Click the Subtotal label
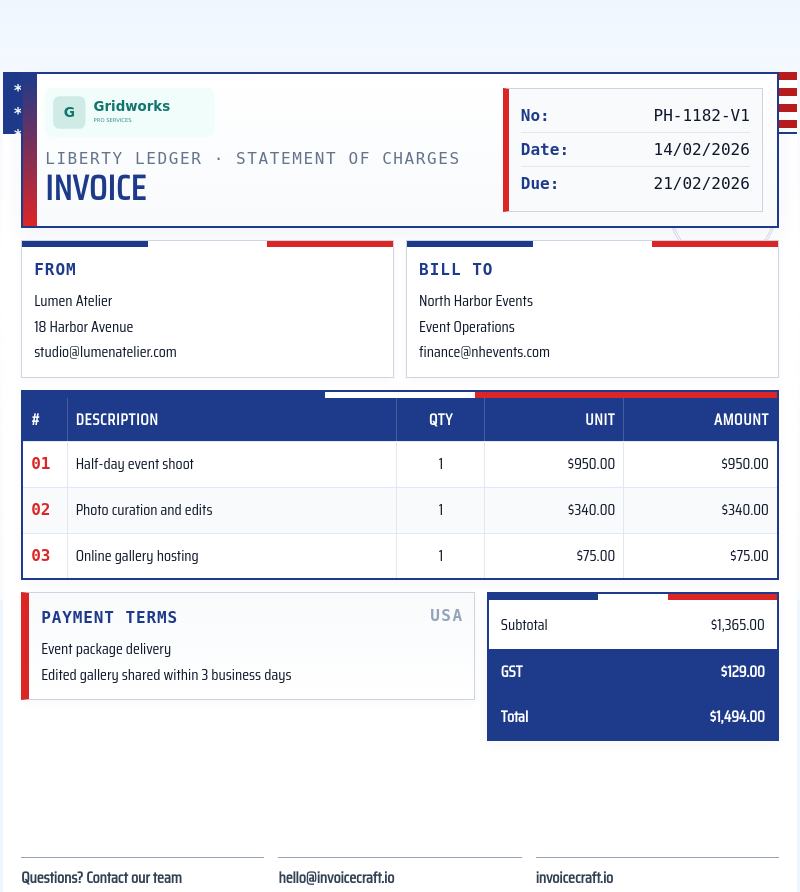This screenshot has height=892, width=800. pyautogui.click(x=524, y=625)
